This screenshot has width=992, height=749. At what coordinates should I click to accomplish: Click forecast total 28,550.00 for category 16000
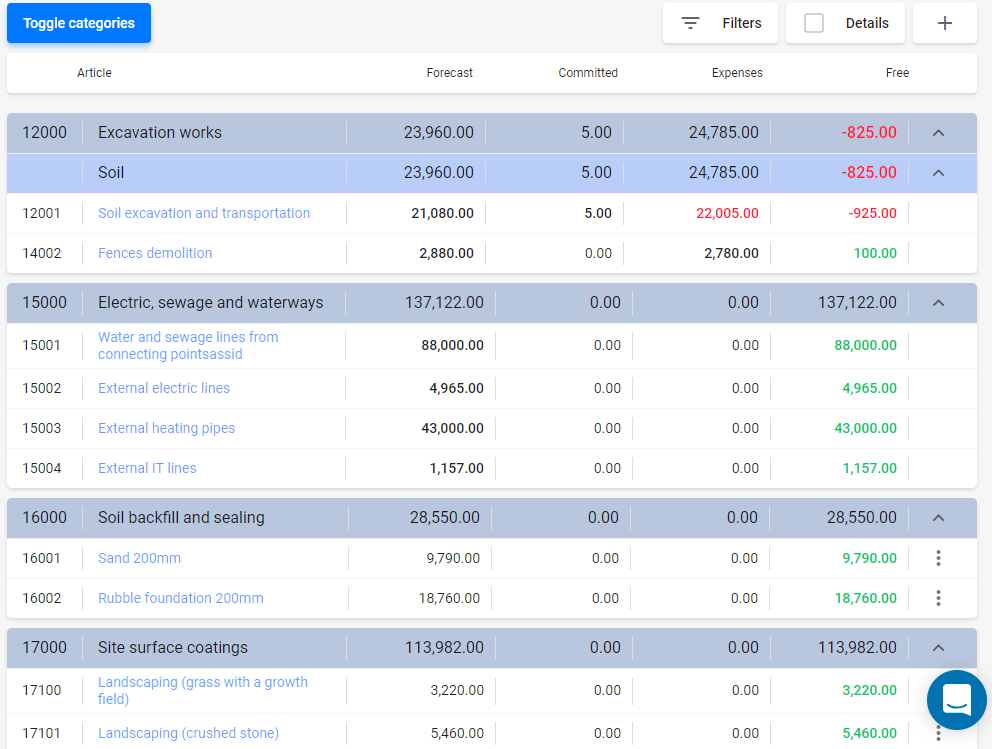(x=445, y=517)
